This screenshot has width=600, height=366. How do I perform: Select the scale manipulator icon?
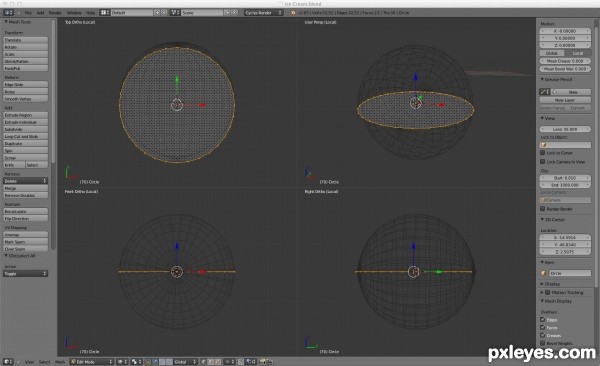(x=169, y=362)
